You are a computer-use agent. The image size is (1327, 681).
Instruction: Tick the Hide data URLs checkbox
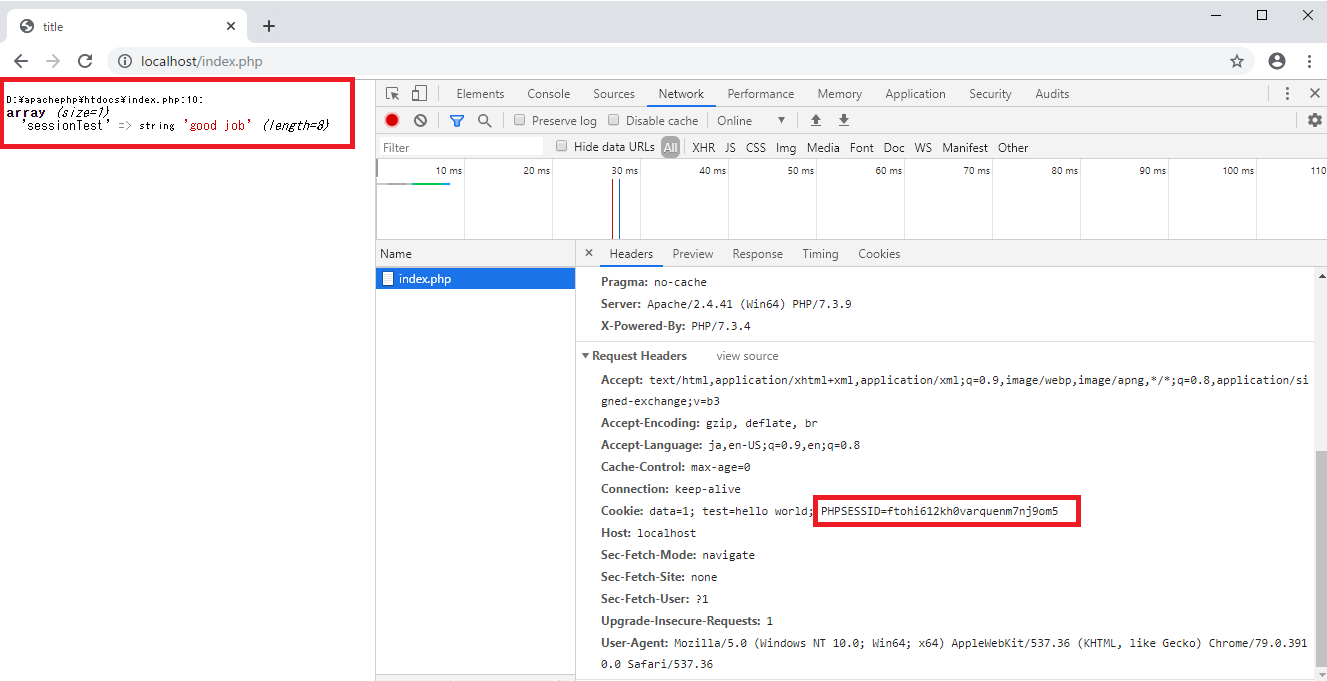point(562,146)
